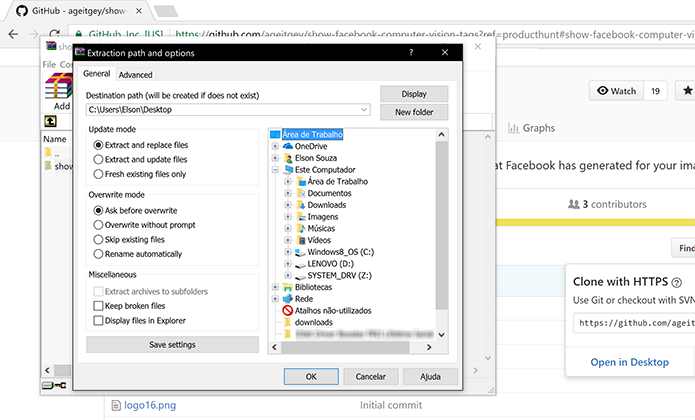This screenshot has height=420, width=695.
Task: Click the Documentos folder icon
Action: tap(301, 193)
